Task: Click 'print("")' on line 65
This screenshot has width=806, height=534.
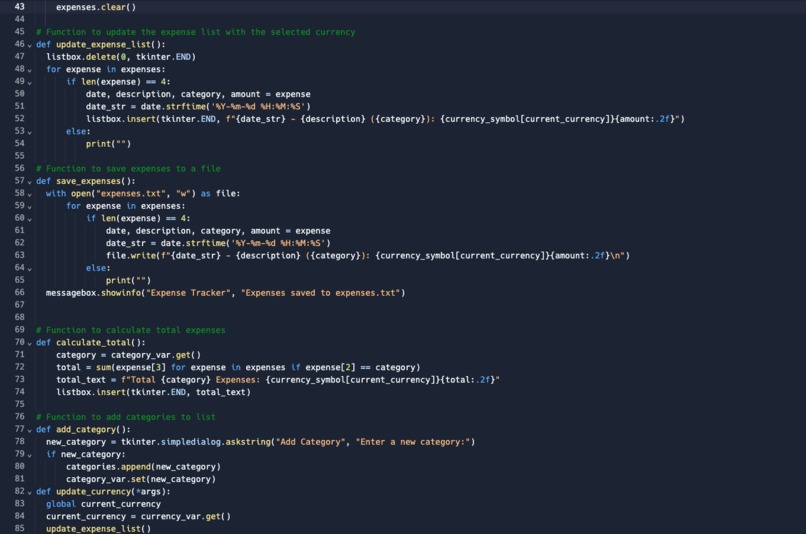Action: pyautogui.click(x=129, y=281)
